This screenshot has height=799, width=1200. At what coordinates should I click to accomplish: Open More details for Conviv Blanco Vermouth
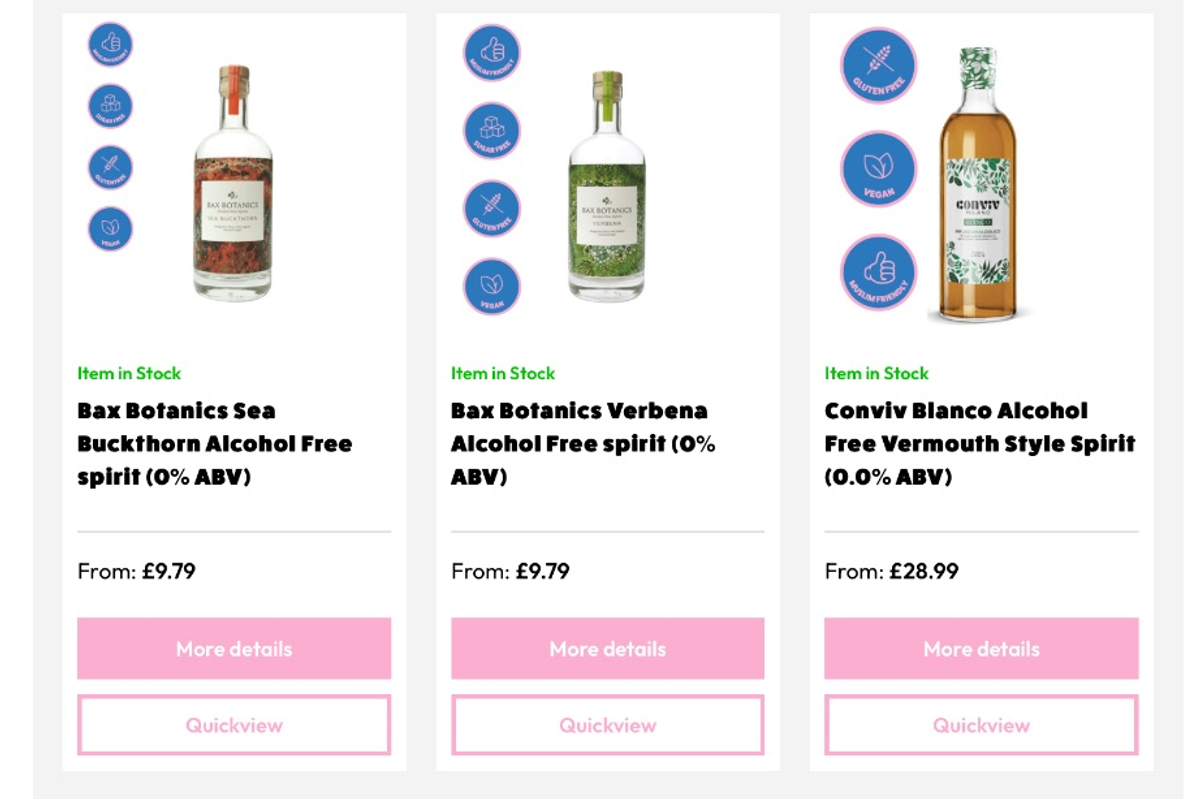point(980,648)
